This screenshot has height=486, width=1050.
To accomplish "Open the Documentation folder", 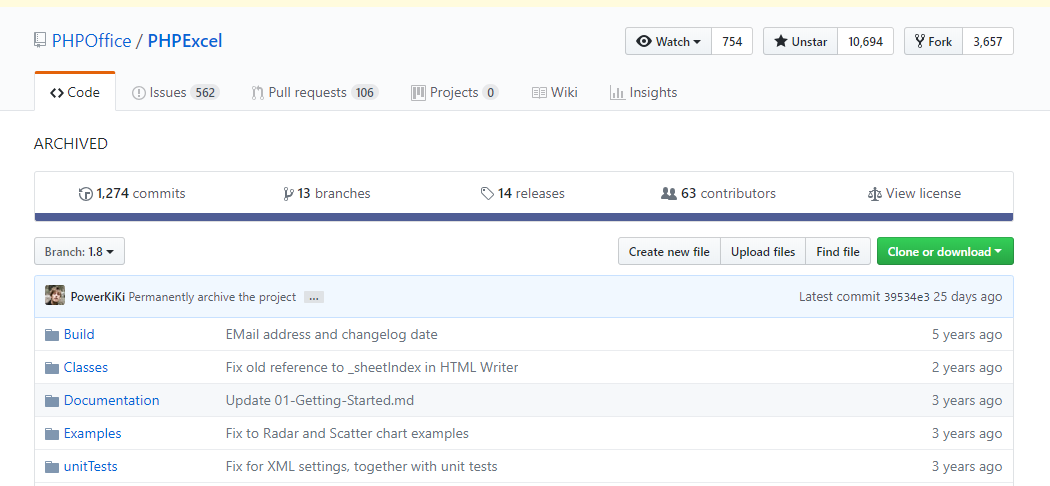I will [x=112, y=400].
